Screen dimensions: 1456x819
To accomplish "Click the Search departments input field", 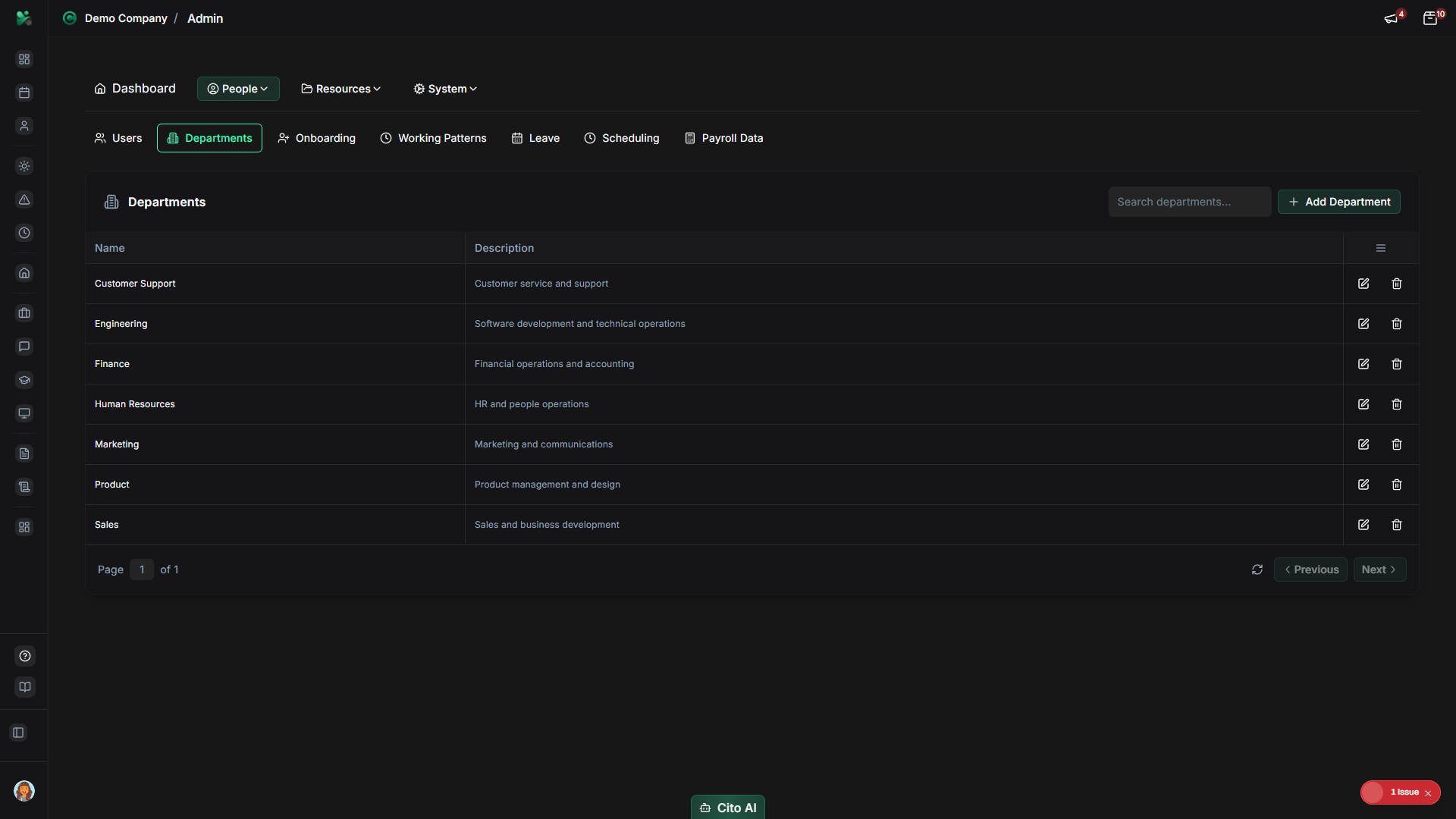I will 1190,202.
